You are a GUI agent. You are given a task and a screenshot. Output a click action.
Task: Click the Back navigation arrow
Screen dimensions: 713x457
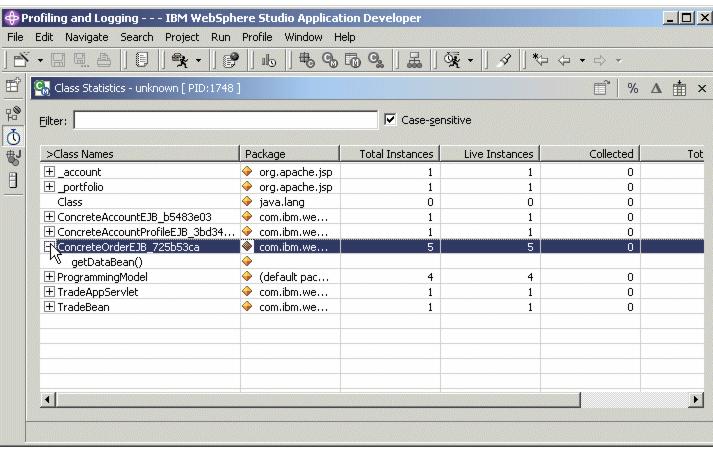(564, 60)
